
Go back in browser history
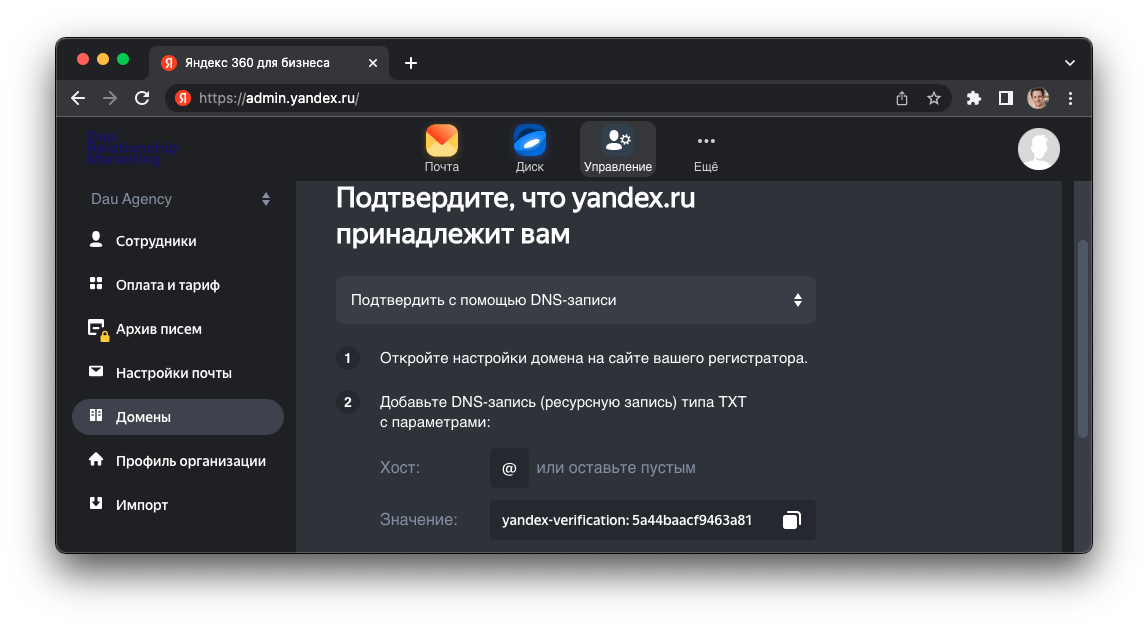pyautogui.click(x=78, y=98)
